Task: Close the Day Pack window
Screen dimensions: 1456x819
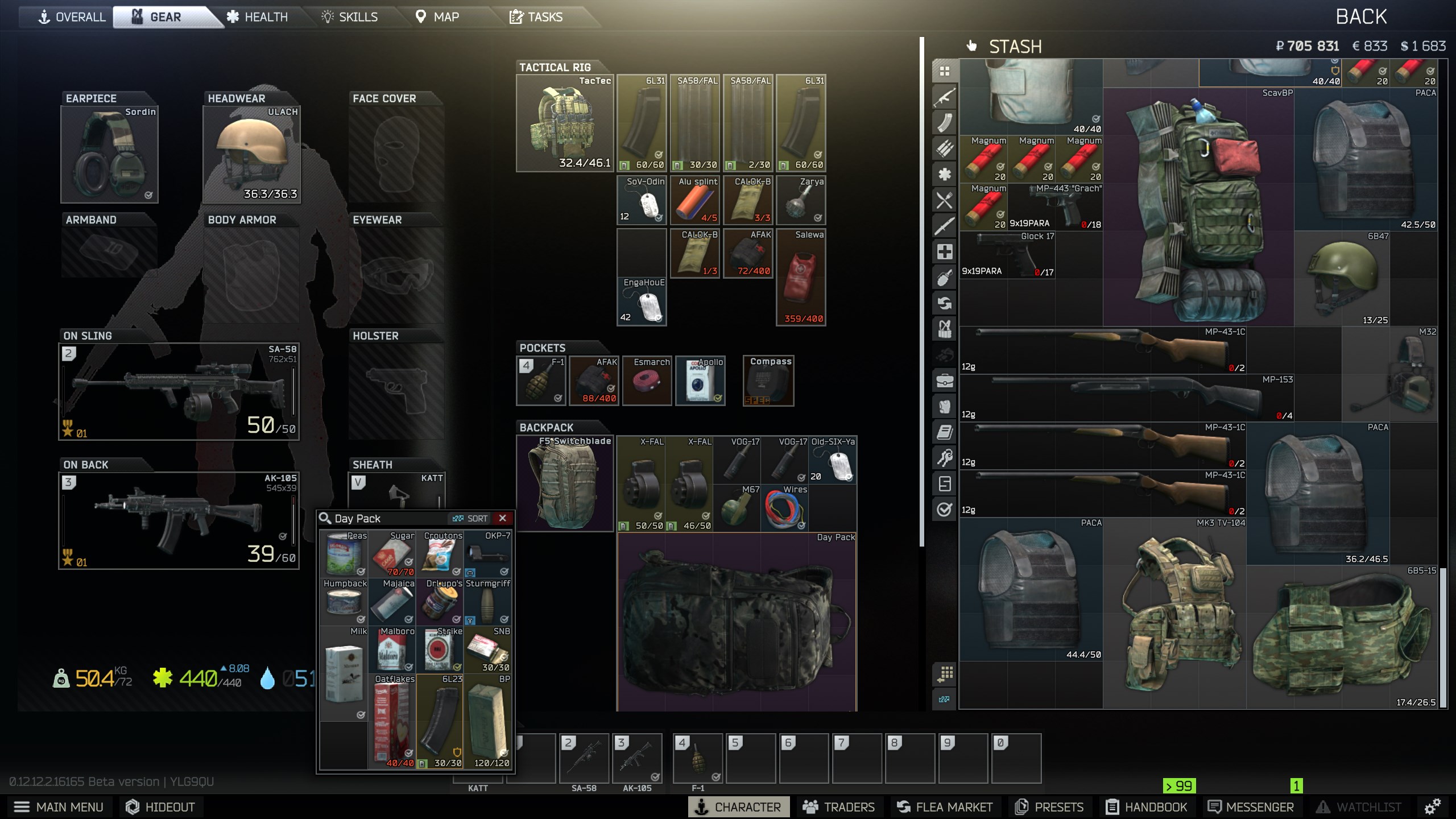Action: pos(503,518)
